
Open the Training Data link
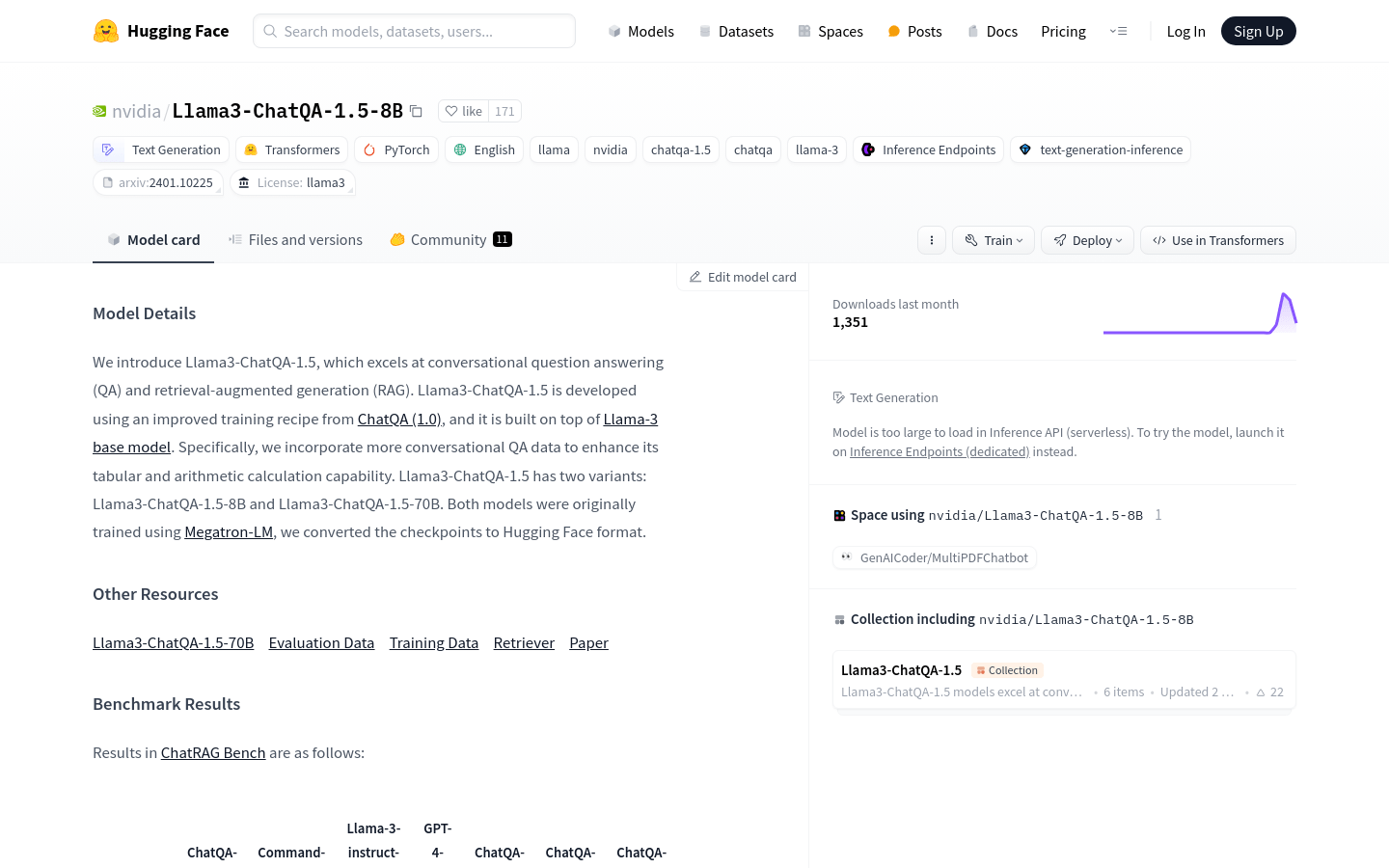point(434,642)
